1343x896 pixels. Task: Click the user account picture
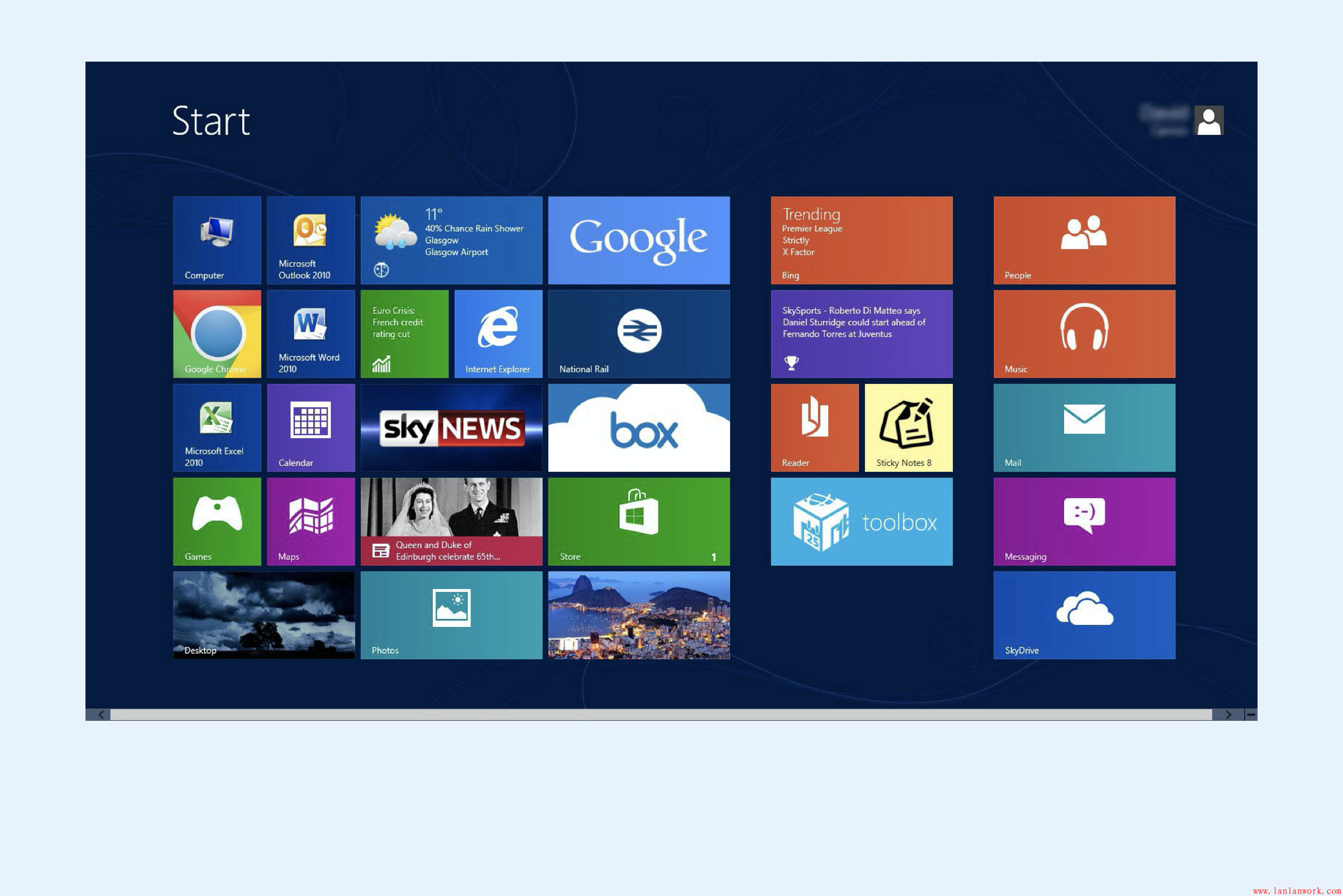[1209, 120]
